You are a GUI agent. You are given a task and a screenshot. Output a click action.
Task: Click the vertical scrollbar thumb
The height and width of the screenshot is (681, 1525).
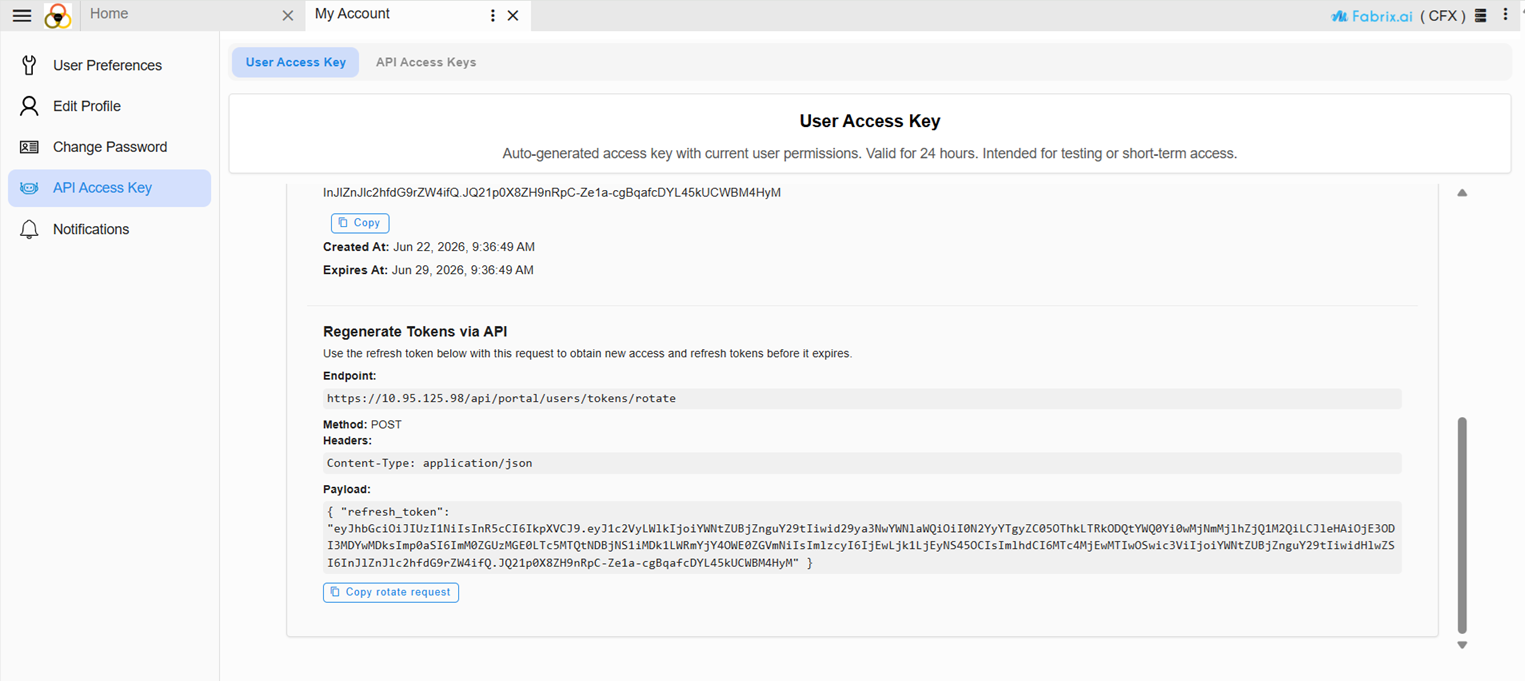[1462, 525]
